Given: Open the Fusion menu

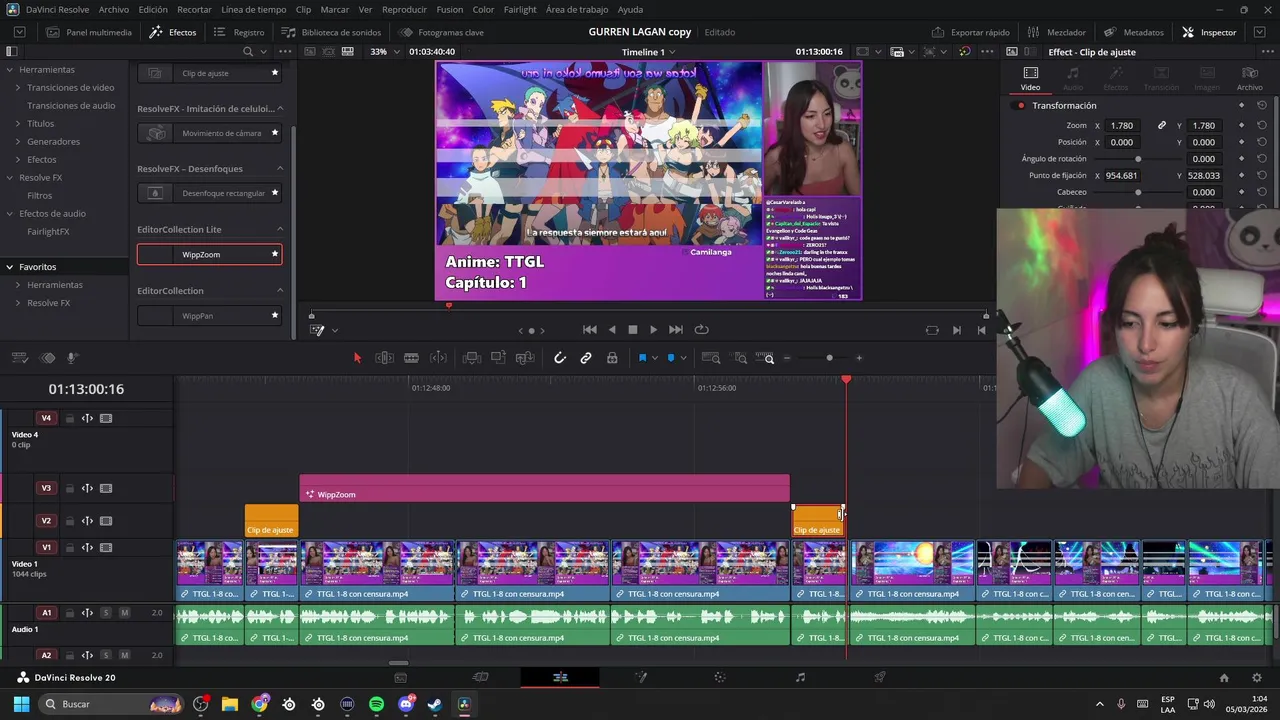Looking at the screenshot, I should 450,9.
